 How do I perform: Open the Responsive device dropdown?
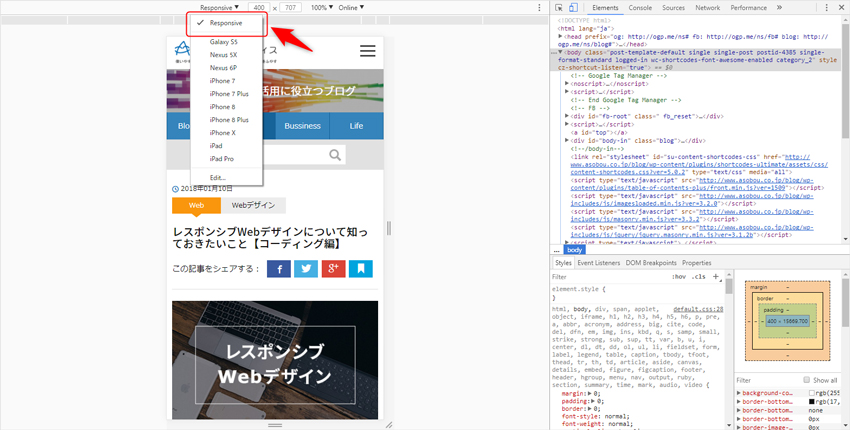(x=220, y=8)
